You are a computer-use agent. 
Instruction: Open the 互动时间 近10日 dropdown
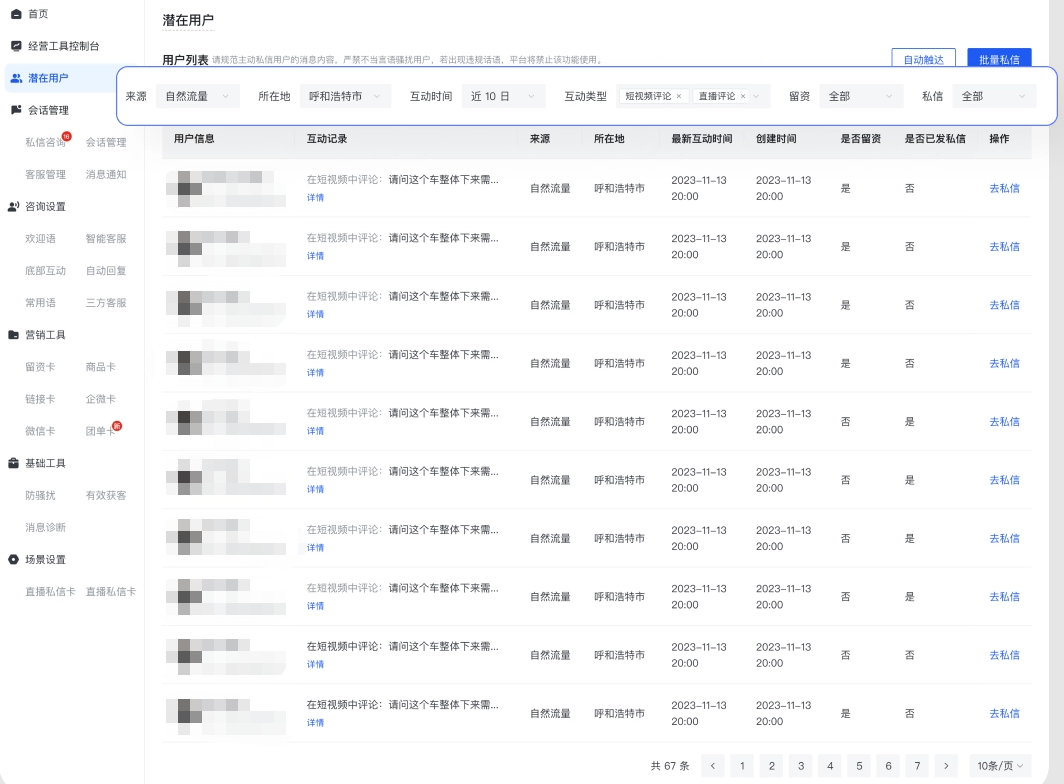tap(504, 96)
